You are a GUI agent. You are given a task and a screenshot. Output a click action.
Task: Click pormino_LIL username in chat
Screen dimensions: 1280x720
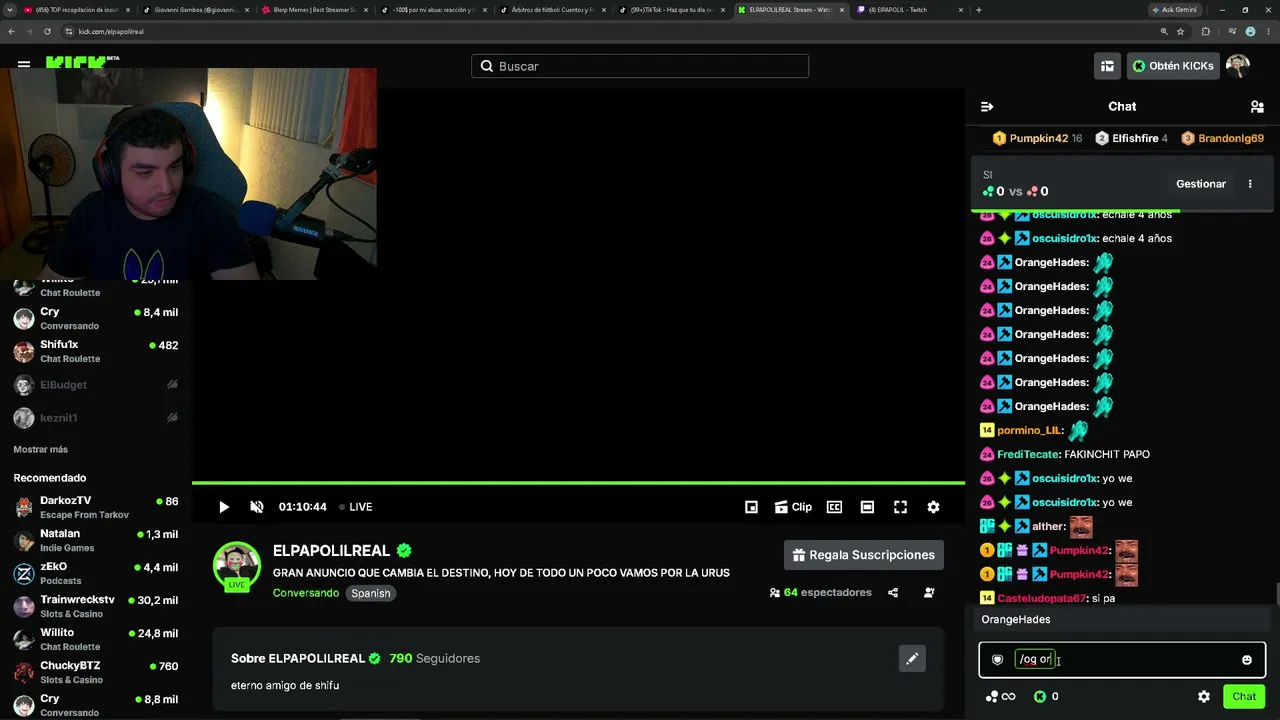(x=1029, y=430)
